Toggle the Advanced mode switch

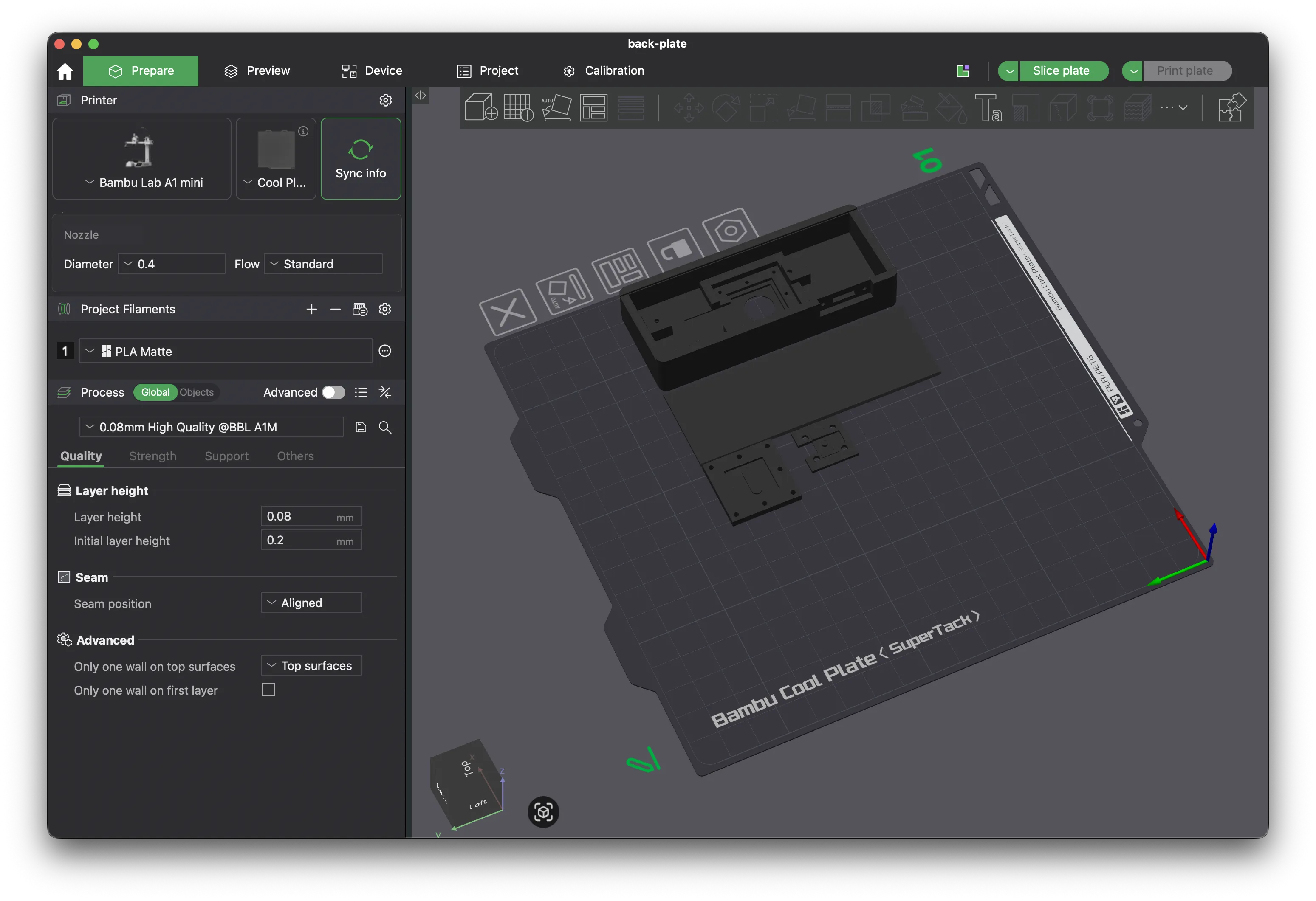[x=333, y=392]
